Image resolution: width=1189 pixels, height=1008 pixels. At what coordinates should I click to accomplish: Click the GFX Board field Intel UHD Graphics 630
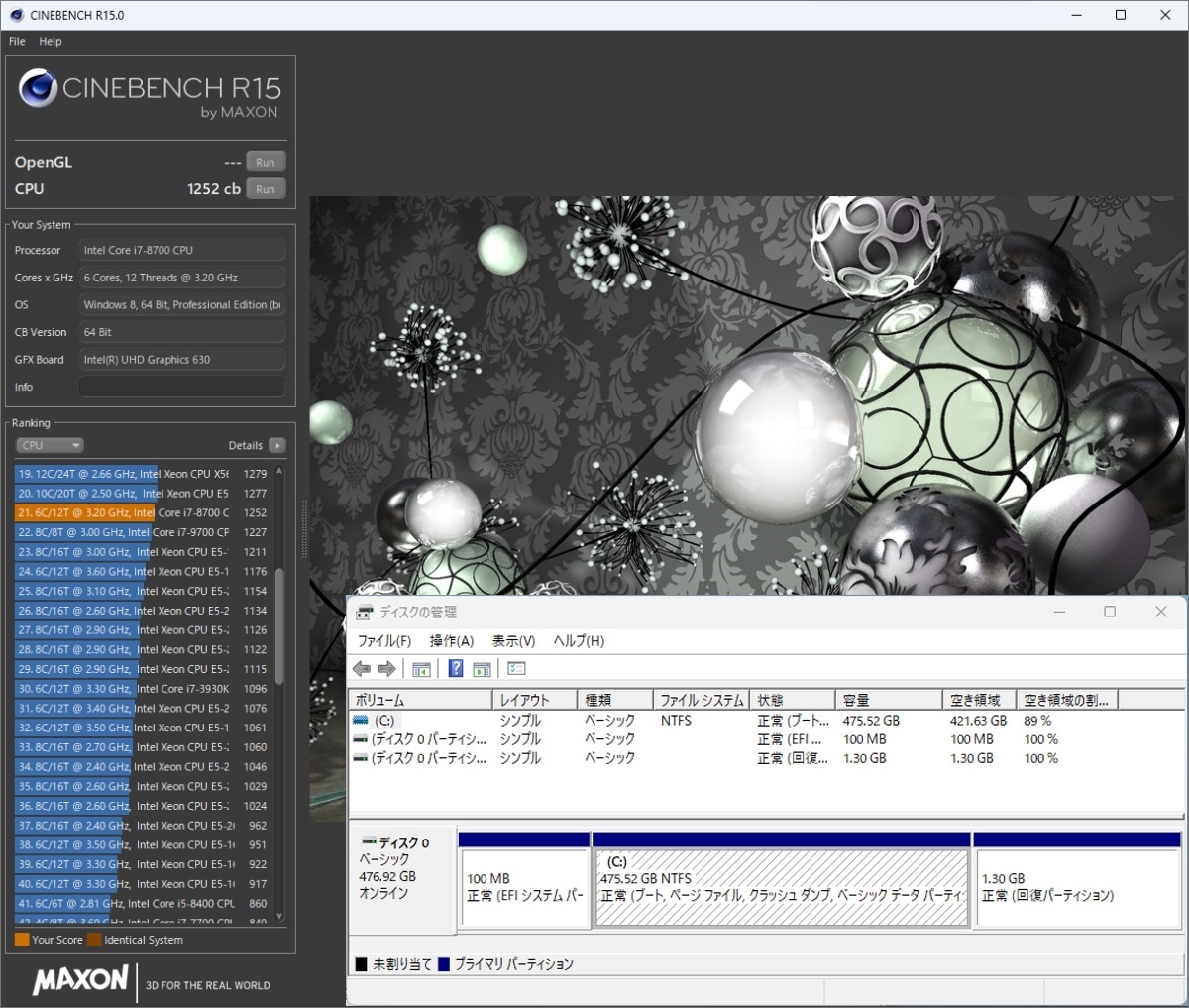point(182,359)
